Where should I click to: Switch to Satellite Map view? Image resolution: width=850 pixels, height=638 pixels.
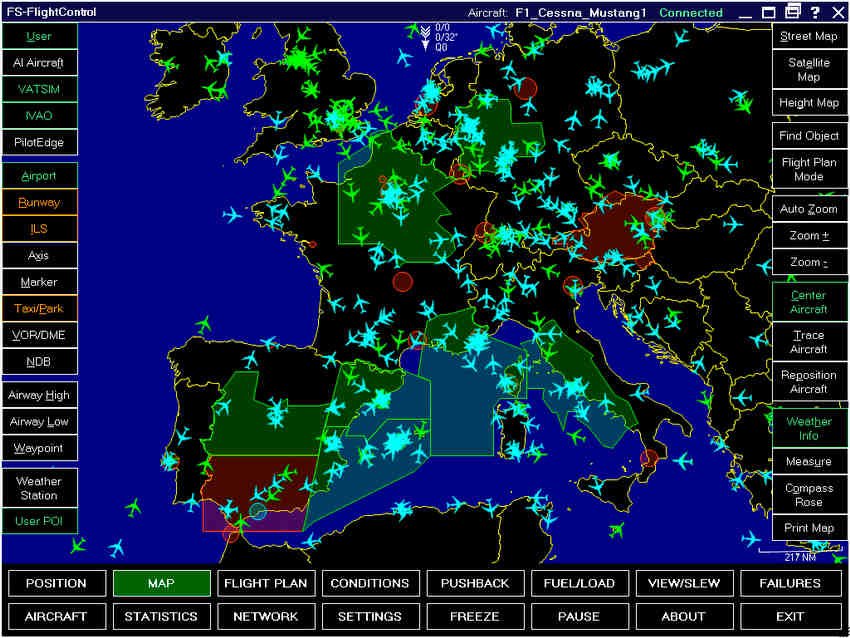(x=808, y=69)
